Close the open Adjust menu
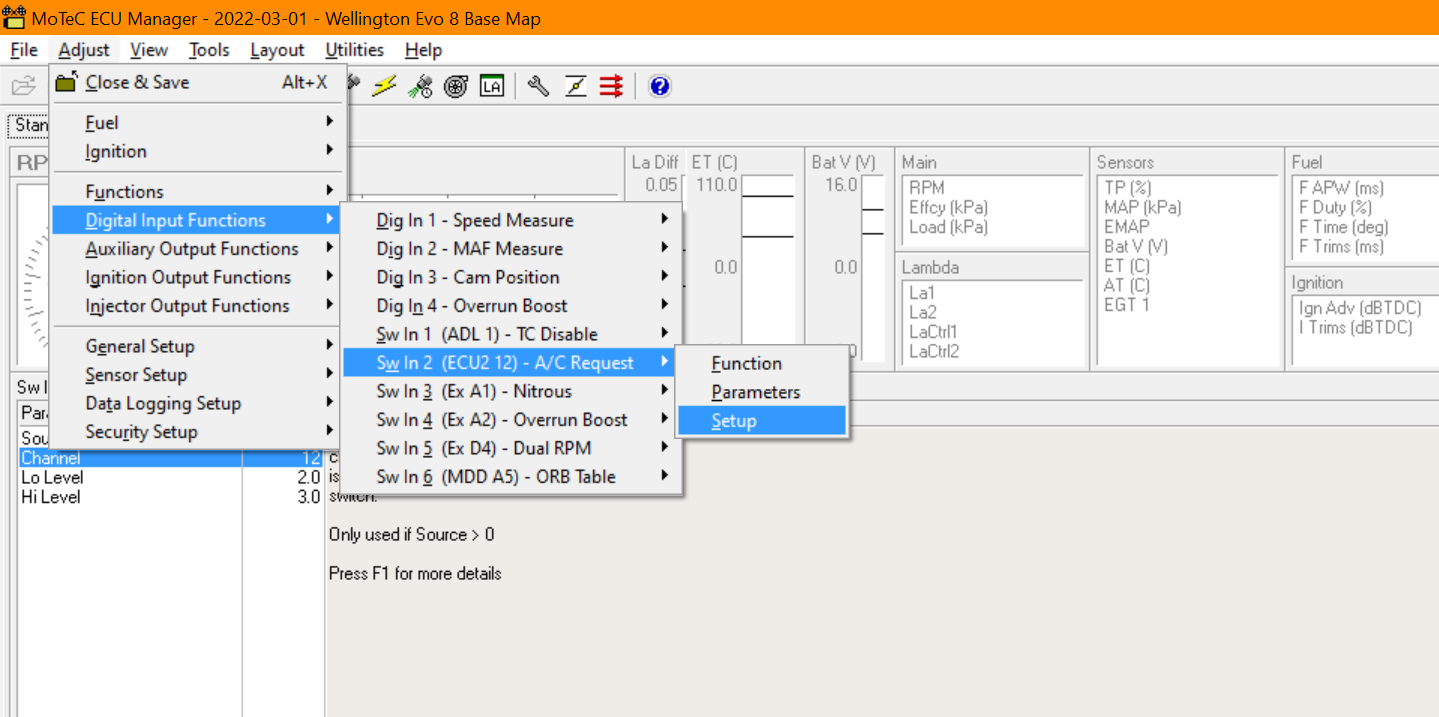1439x717 pixels. pyautogui.click(x=84, y=50)
